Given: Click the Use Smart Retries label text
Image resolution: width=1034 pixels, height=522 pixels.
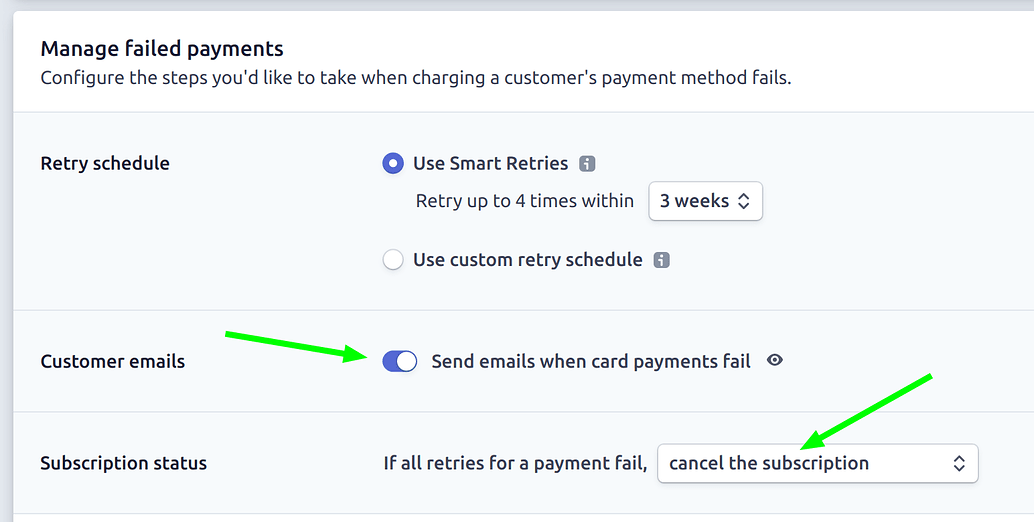Looking at the screenshot, I should 490,164.
